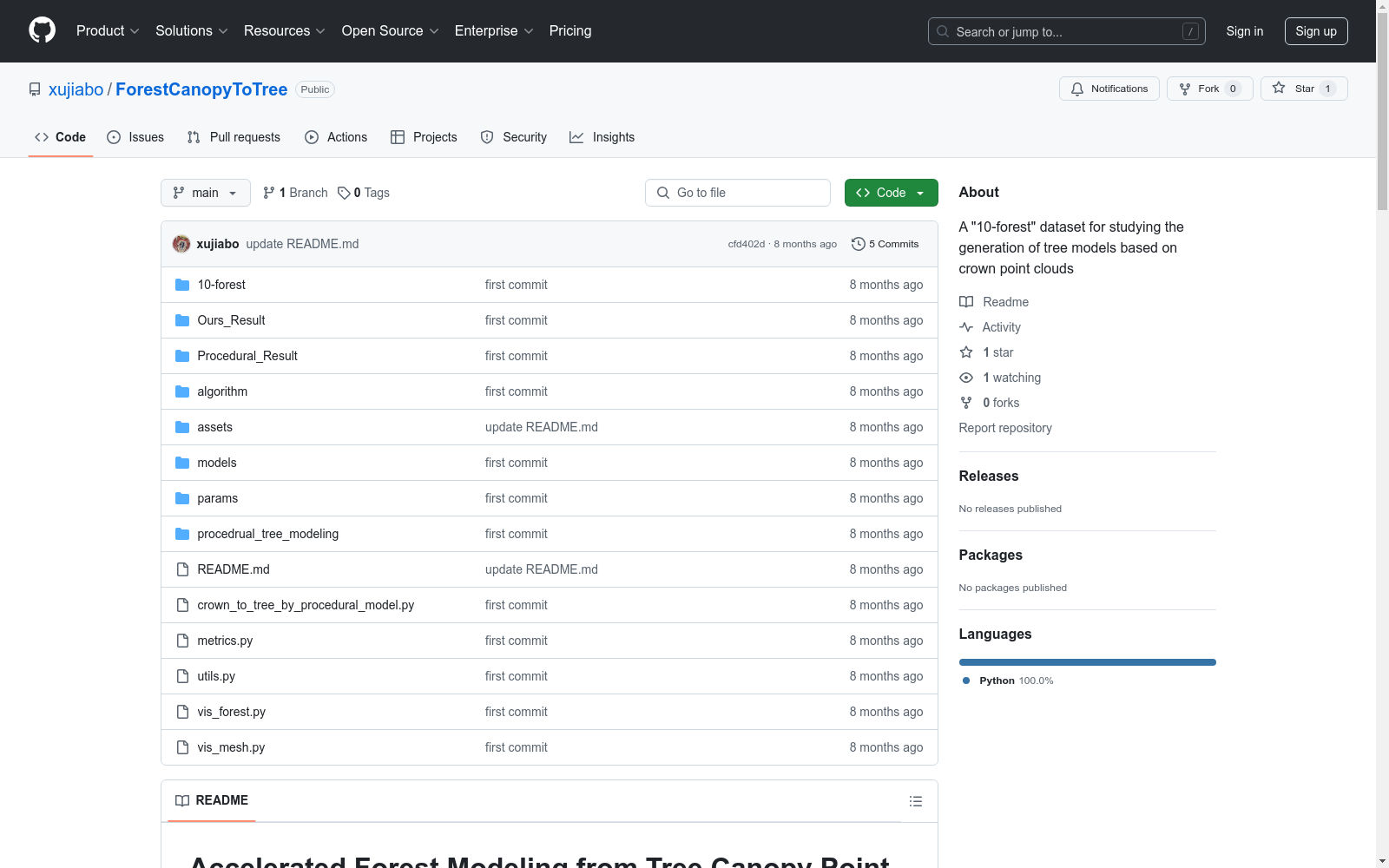
Task: Switch to the Projects tab
Action: tap(424, 137)
